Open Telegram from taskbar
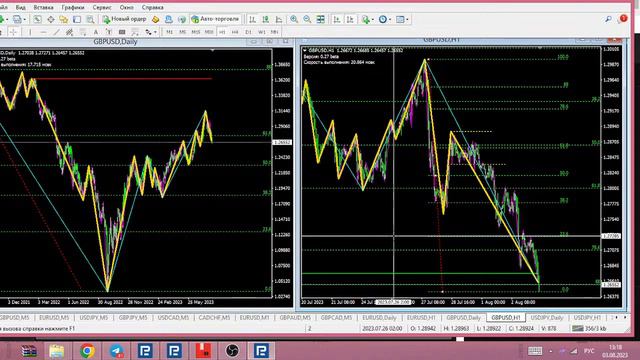This screenshot has width=640, height=360. coord(116,351)
